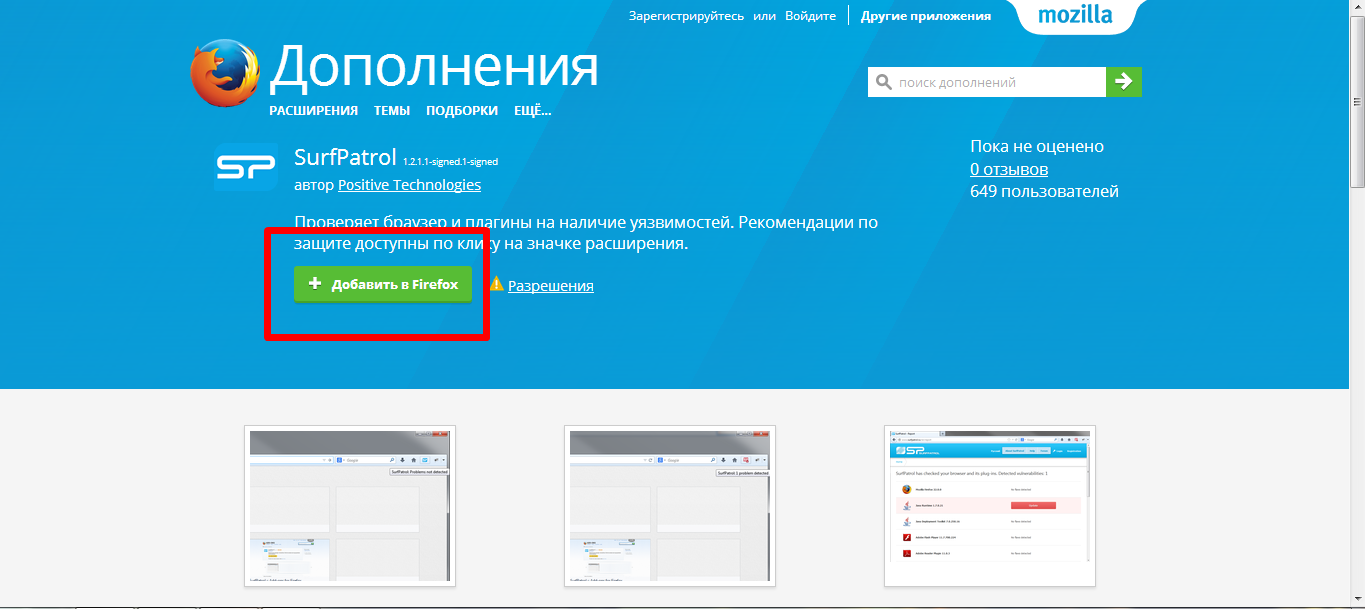
Task: Click the mozilla logo tab
Action: [1075, 16]
